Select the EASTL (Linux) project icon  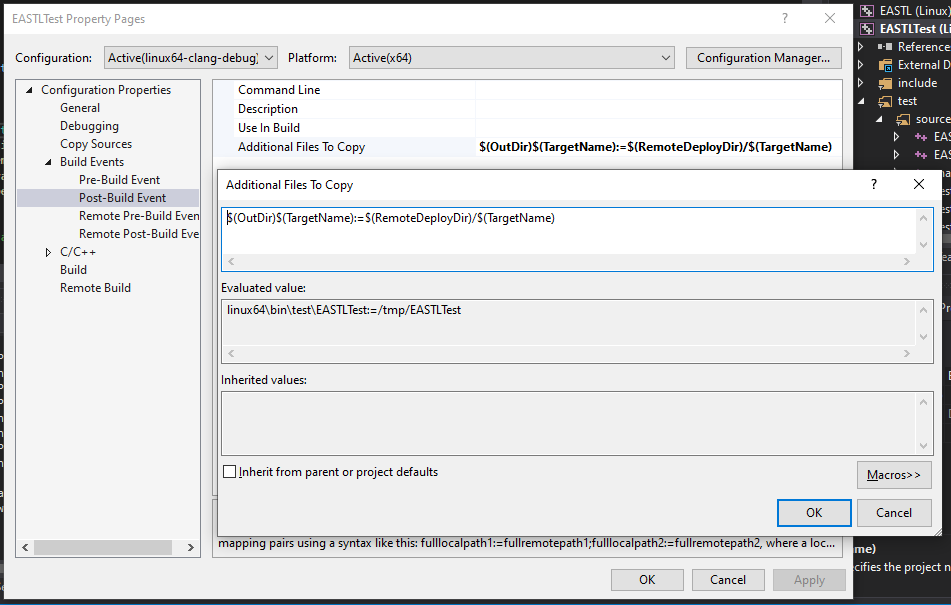point(866,9)
